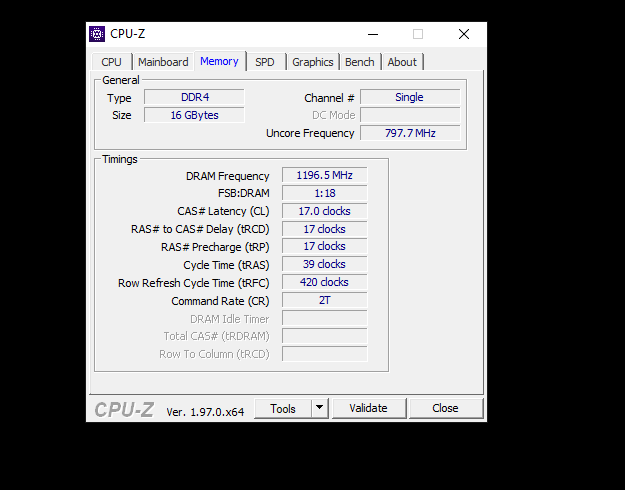Screen dimensions: 625x490
Task: Click the Close button at bottom
Action: click(446, 408)
